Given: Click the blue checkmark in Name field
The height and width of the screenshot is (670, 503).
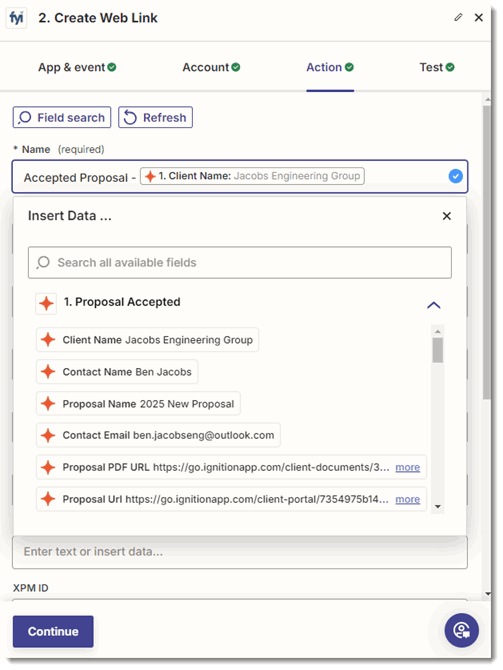Looking at the screenshot, I should pyautogui.click(x=456, y=176).
